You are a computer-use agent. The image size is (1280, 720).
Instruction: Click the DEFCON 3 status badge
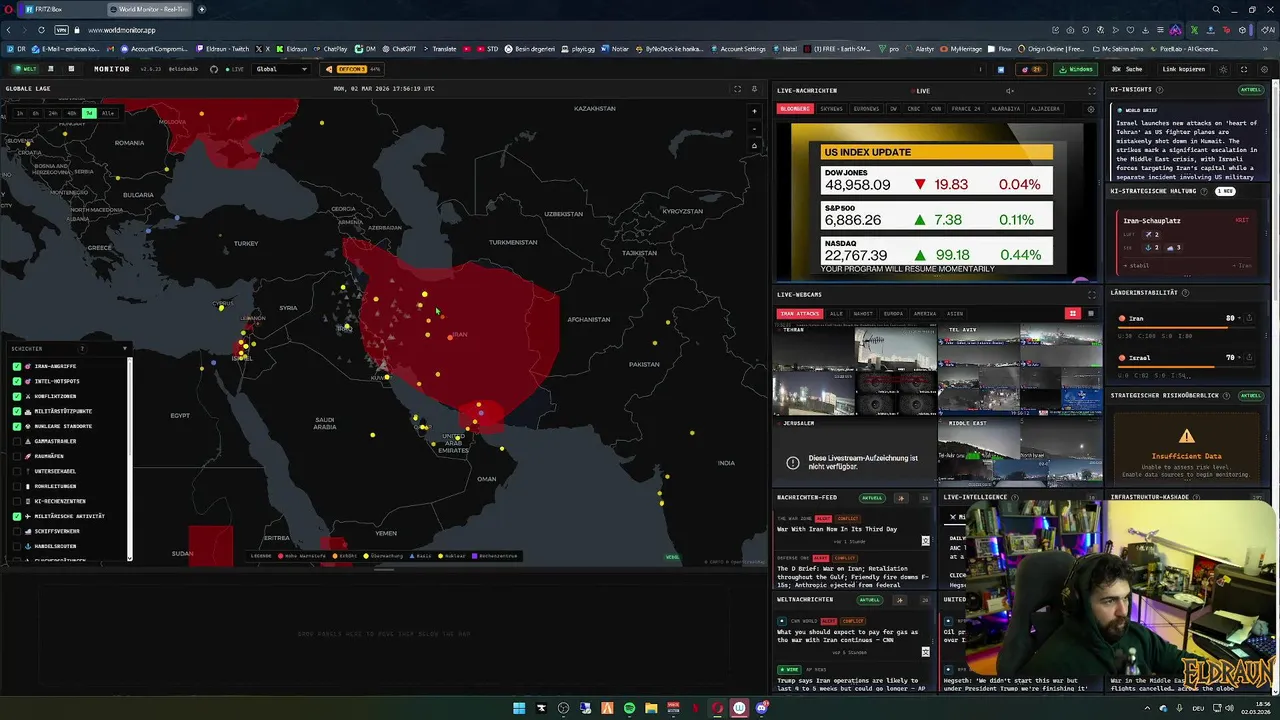[353, 69]
